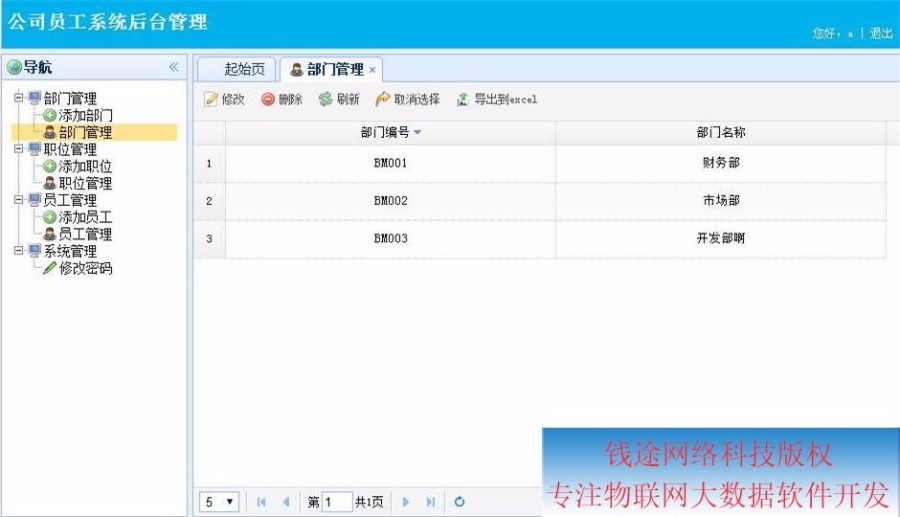Click the 取消选择 arrow icon

[x=382, y=99]
